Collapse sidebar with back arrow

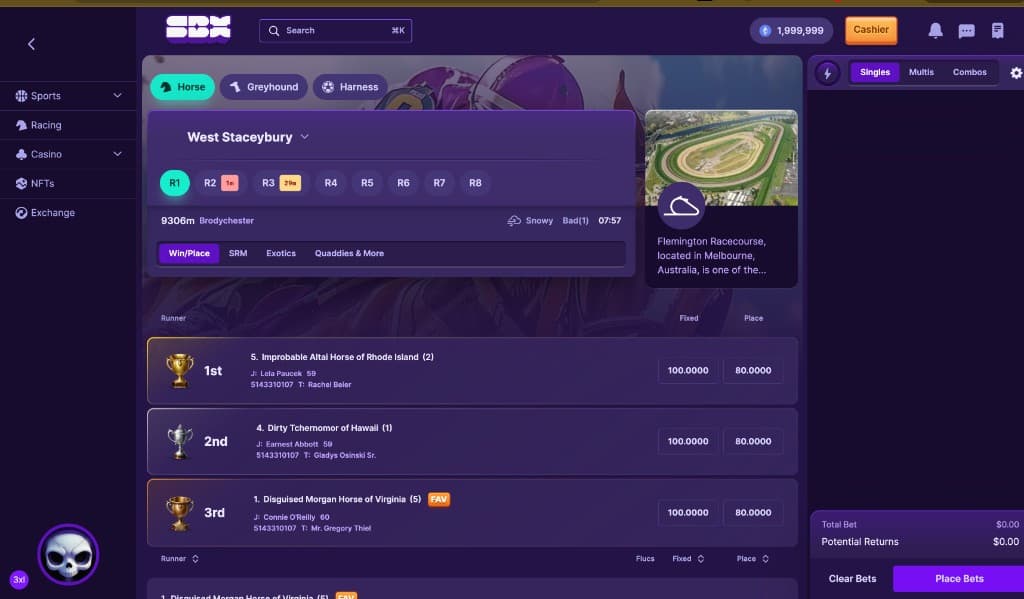[x=31, y=44]
